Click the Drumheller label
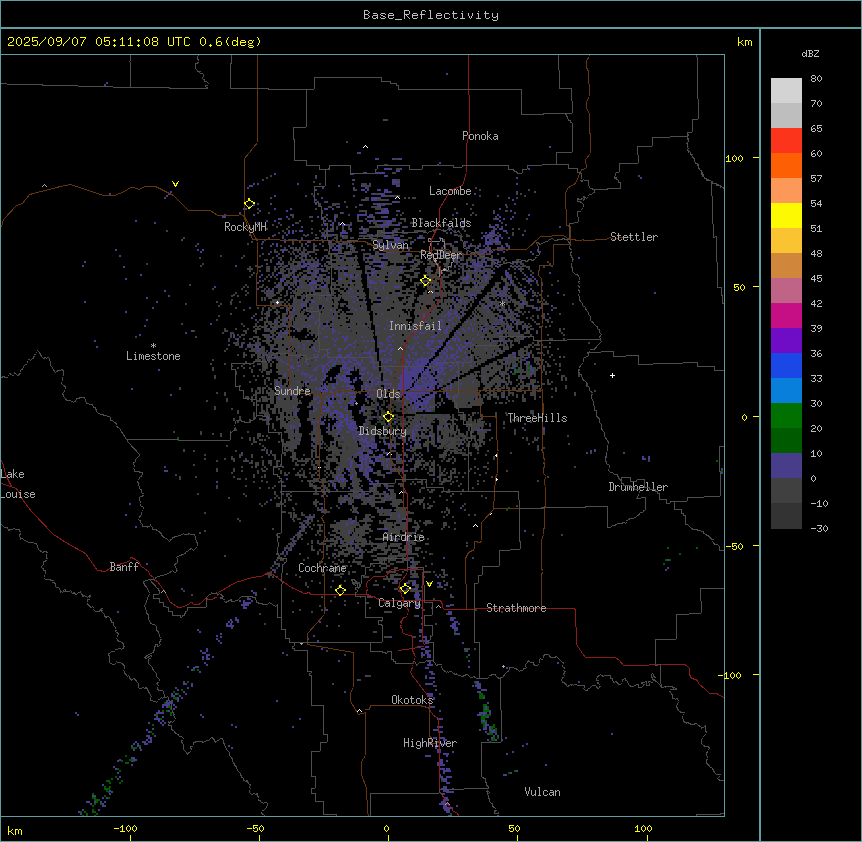This screenshot has height=842, width=862. [638, 487]
